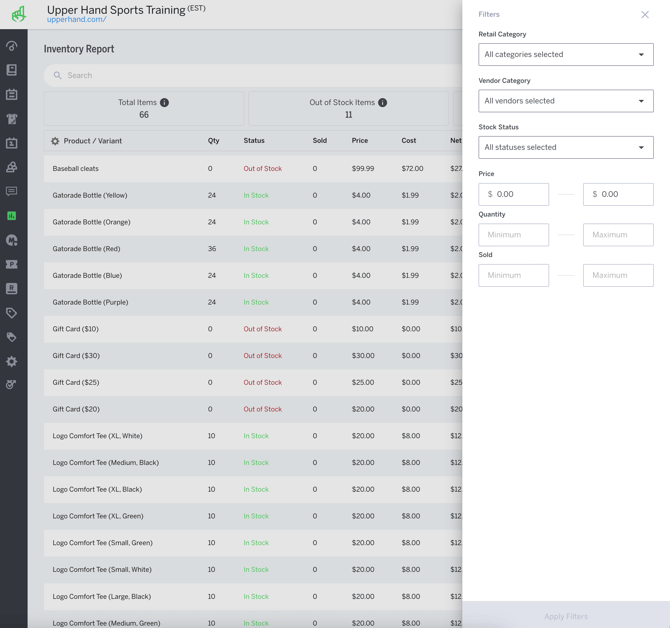
Task: Open the settings gear in sidebar
Action: tap(12, 362)
